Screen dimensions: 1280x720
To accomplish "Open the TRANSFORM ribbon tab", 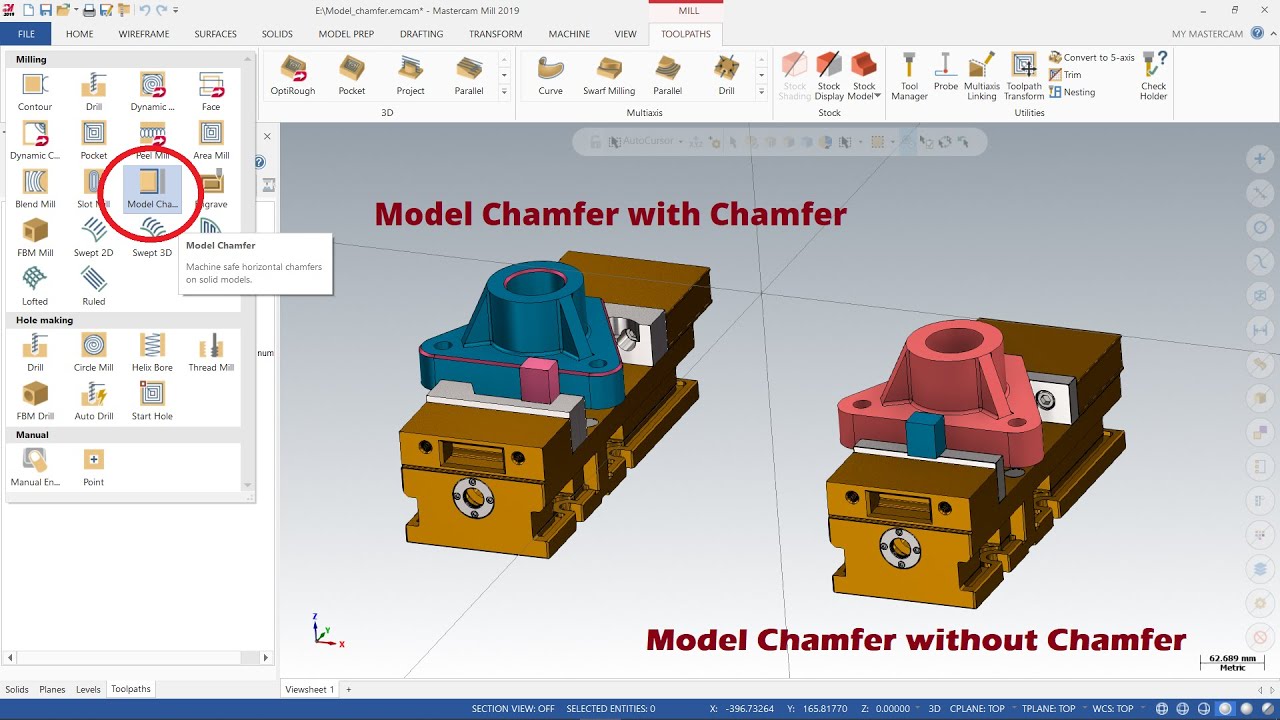I will (495, 34).
